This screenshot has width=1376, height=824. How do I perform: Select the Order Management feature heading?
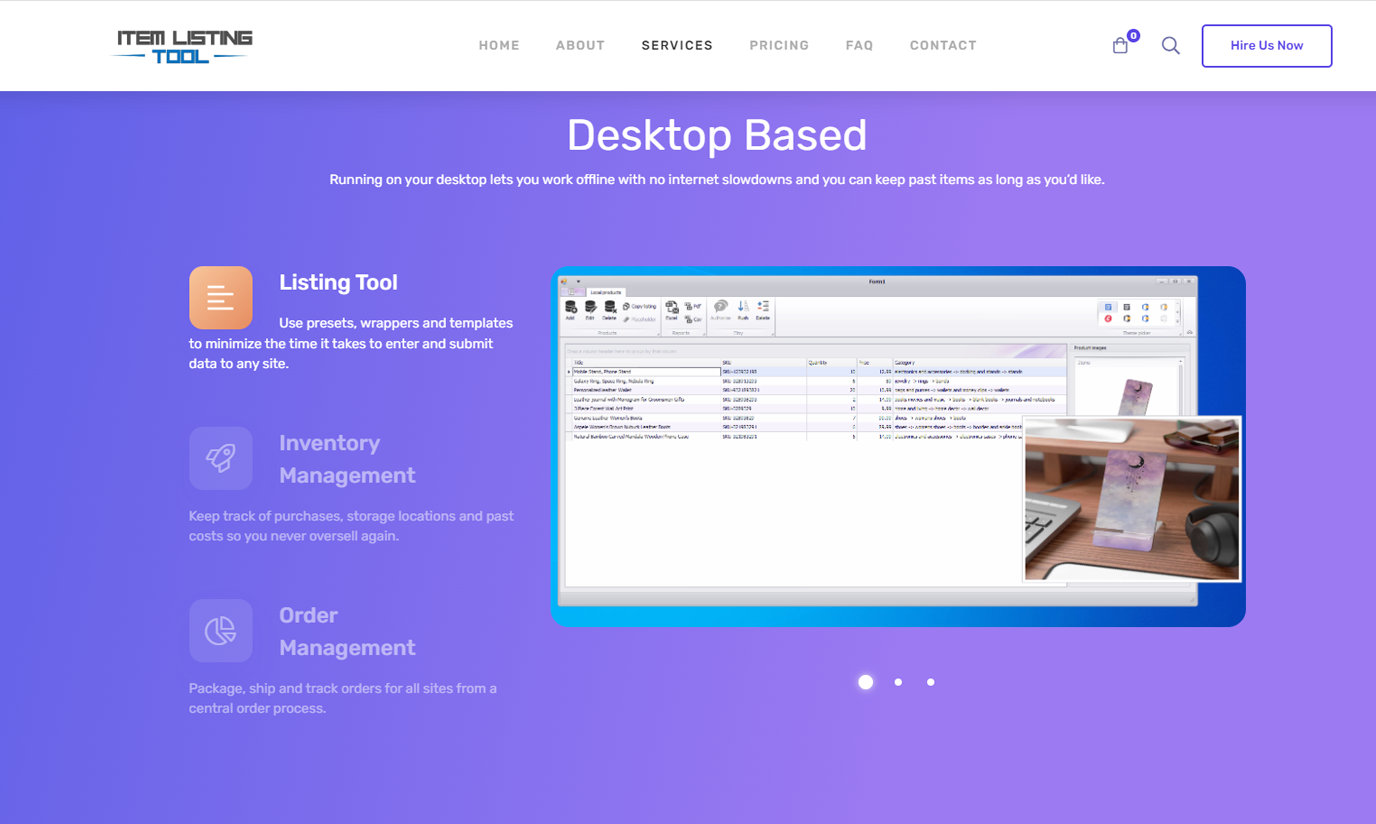(346, 631)
